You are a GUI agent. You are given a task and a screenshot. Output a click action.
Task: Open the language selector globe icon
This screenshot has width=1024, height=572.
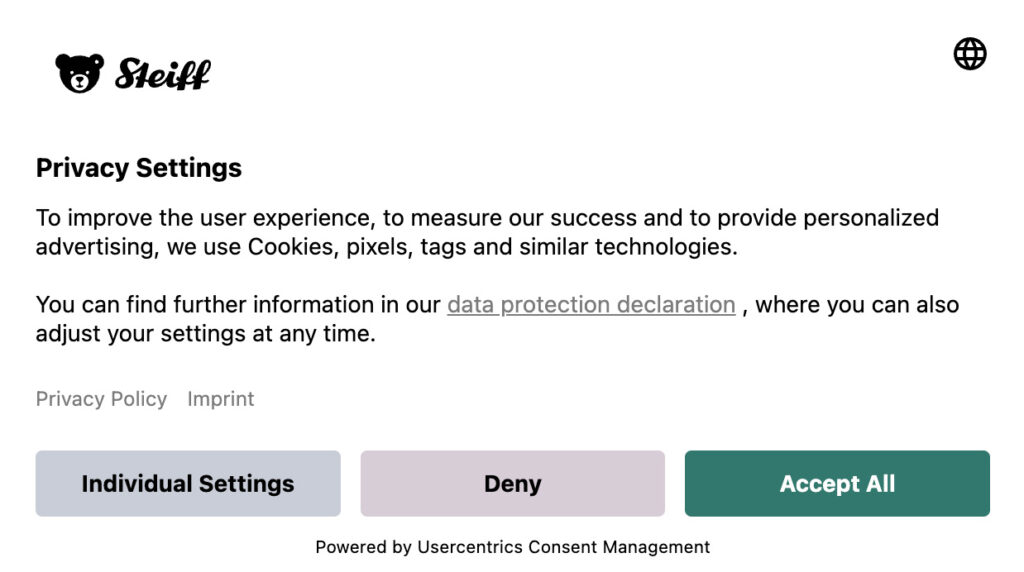click(970, 54)
